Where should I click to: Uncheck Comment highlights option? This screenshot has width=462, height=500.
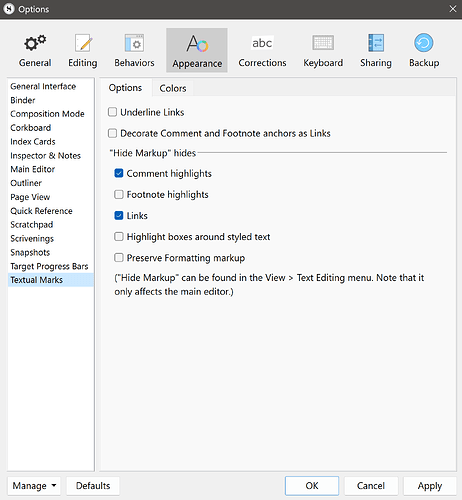coord(119,173)
